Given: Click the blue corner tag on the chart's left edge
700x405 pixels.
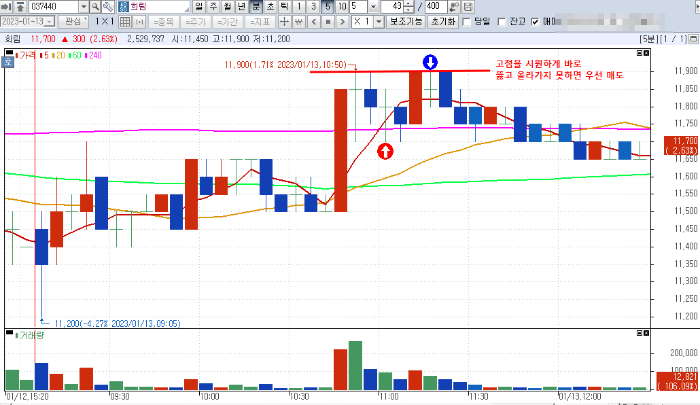Looking at the screenshot, I should (x=8, y=62).
